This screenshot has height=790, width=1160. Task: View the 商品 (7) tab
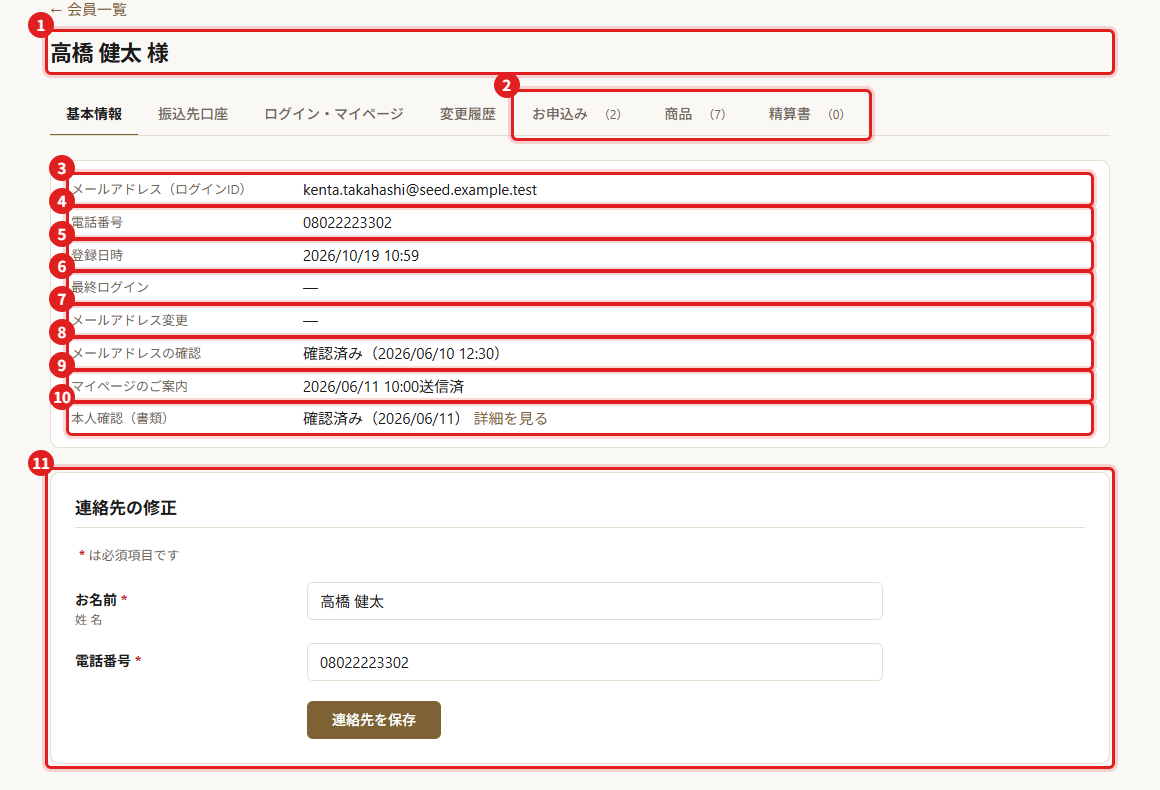(x=695, y=114)
